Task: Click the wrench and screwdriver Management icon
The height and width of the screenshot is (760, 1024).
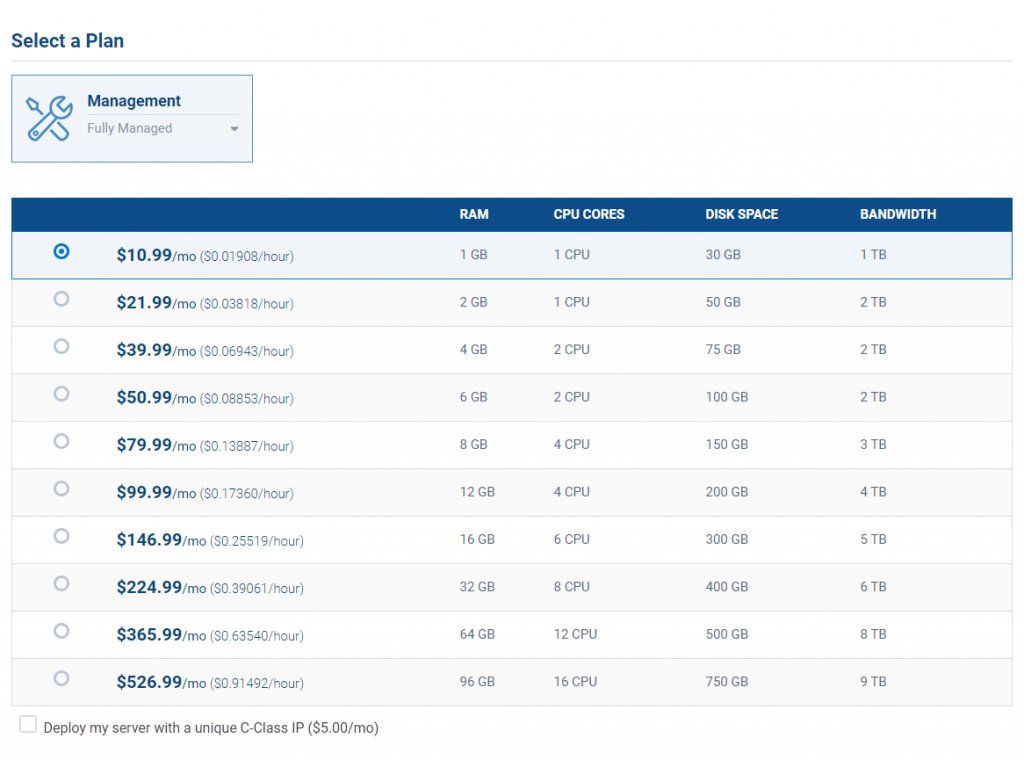Action: click(49, 118)
